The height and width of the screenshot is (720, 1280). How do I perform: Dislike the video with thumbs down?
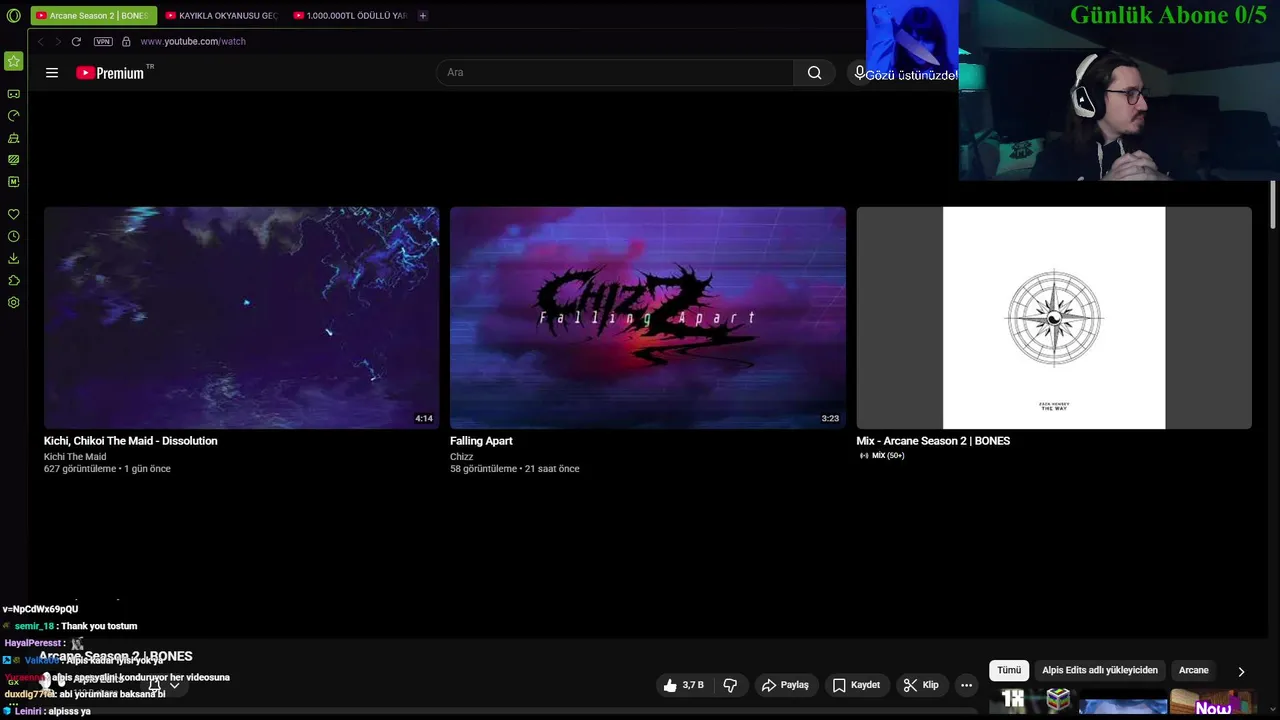coord(730,685)
